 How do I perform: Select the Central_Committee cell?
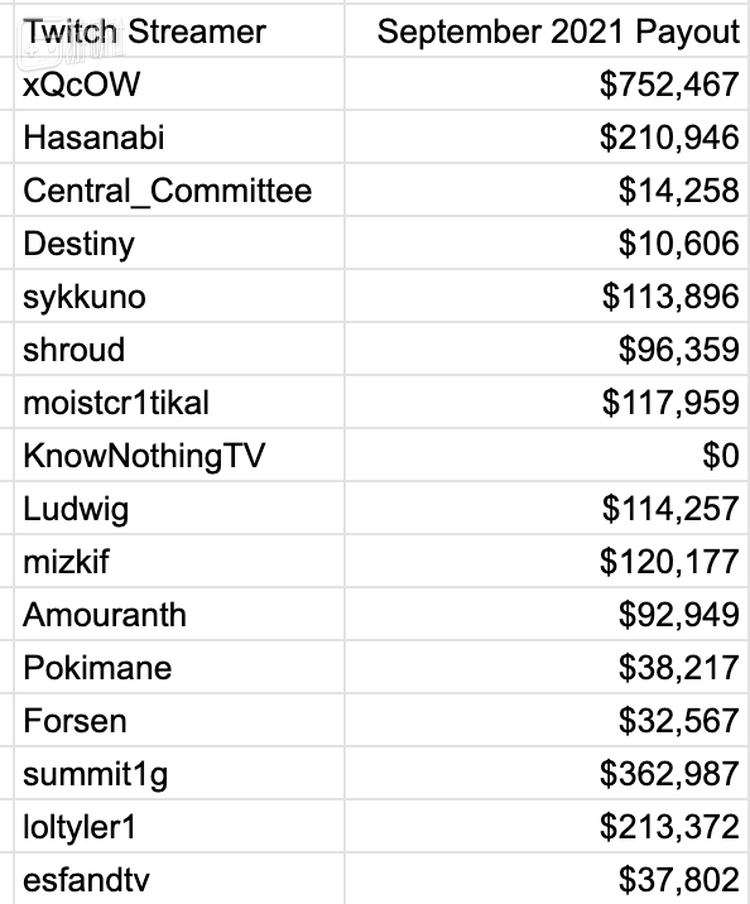(x=167, y=190)
